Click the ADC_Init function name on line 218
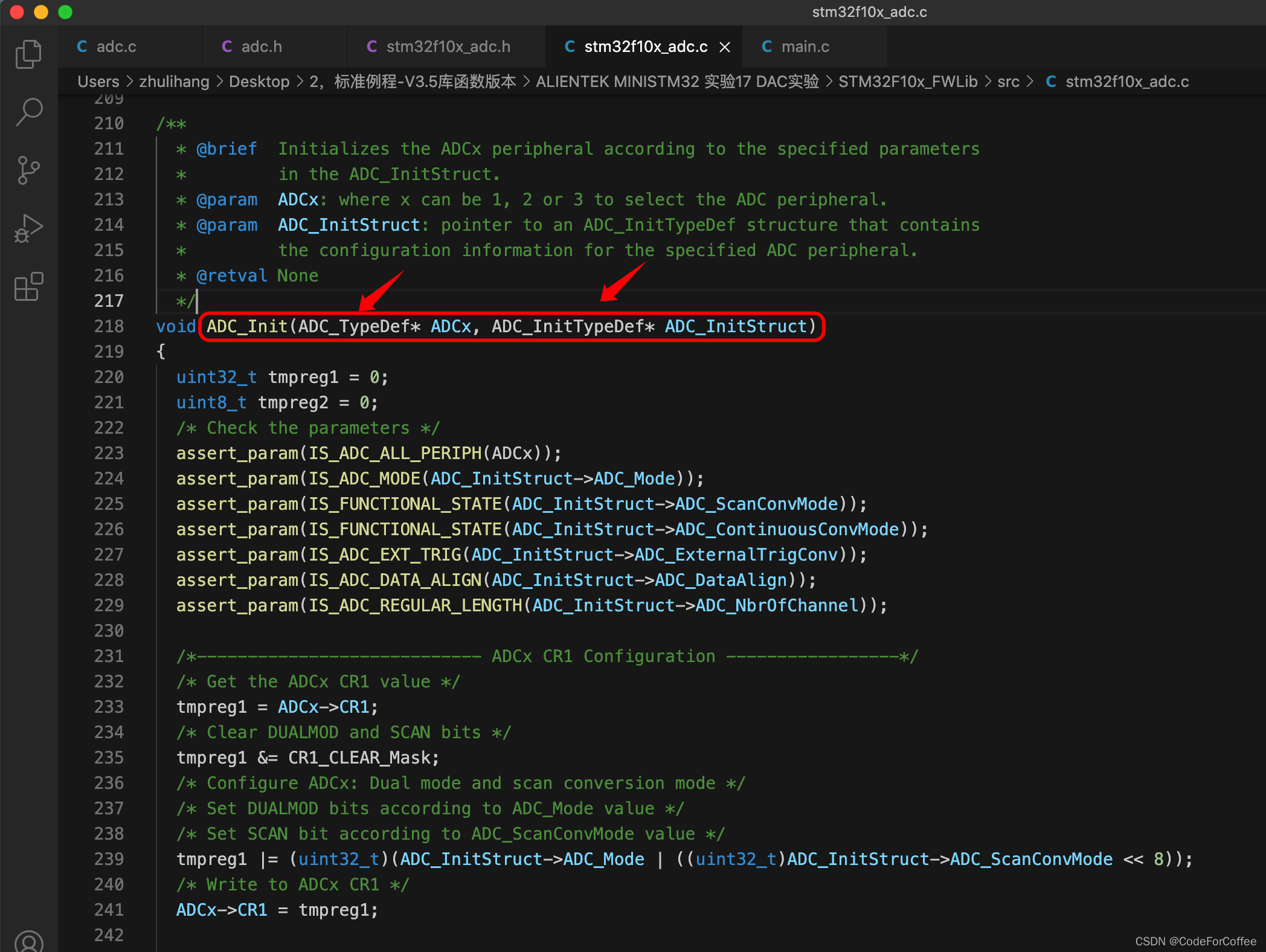This screenshot has width=1266, height=952. pos(246,326)
